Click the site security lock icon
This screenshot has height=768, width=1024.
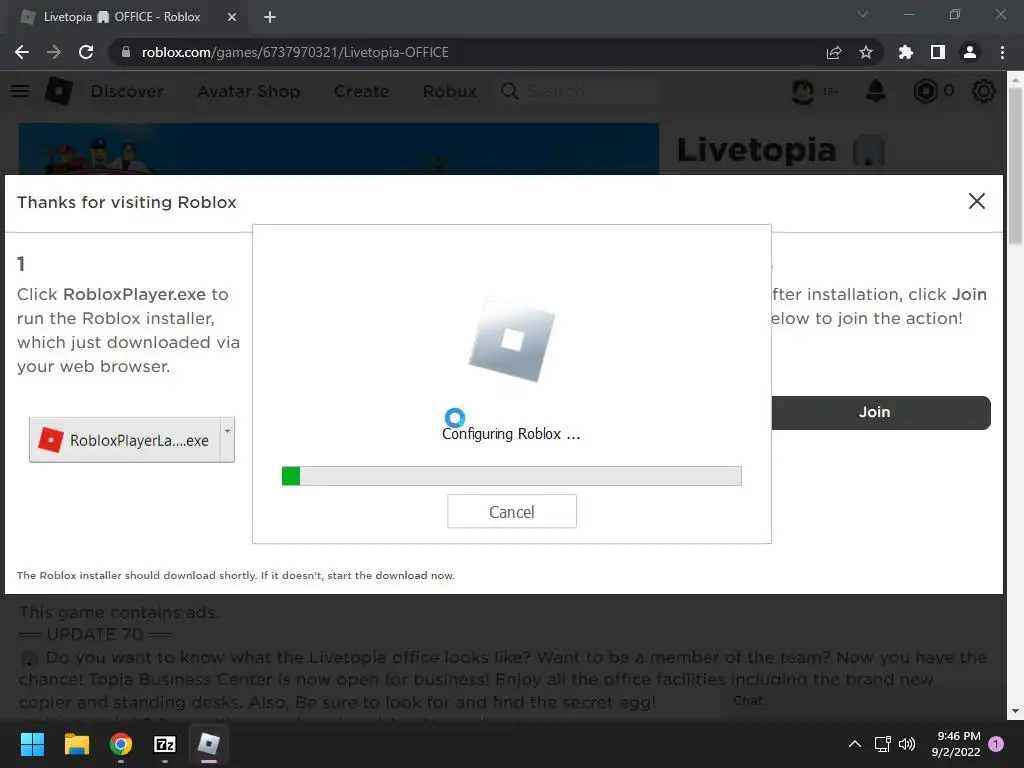pos(126,52)
